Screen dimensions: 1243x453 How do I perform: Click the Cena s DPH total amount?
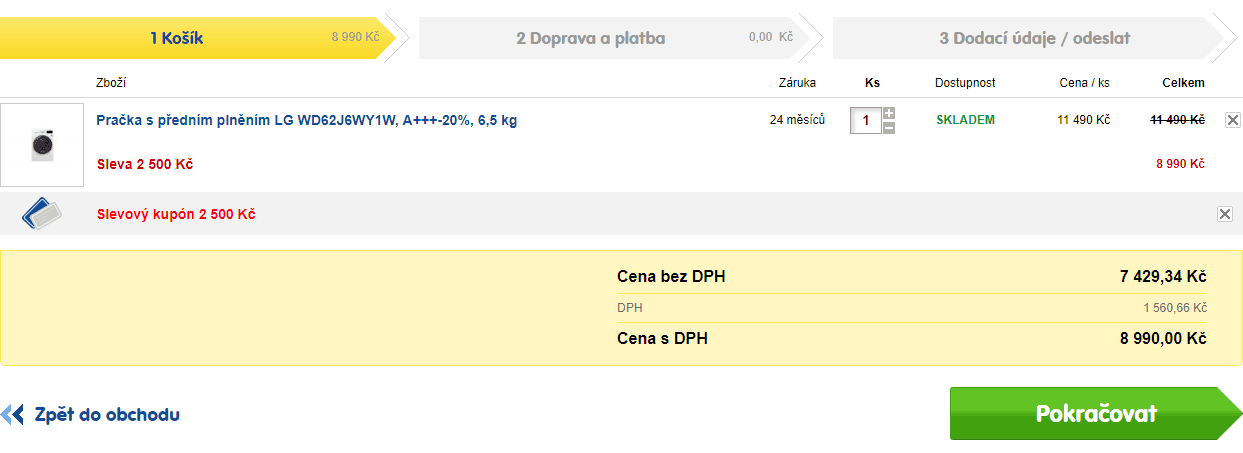tap(1163, 339)
